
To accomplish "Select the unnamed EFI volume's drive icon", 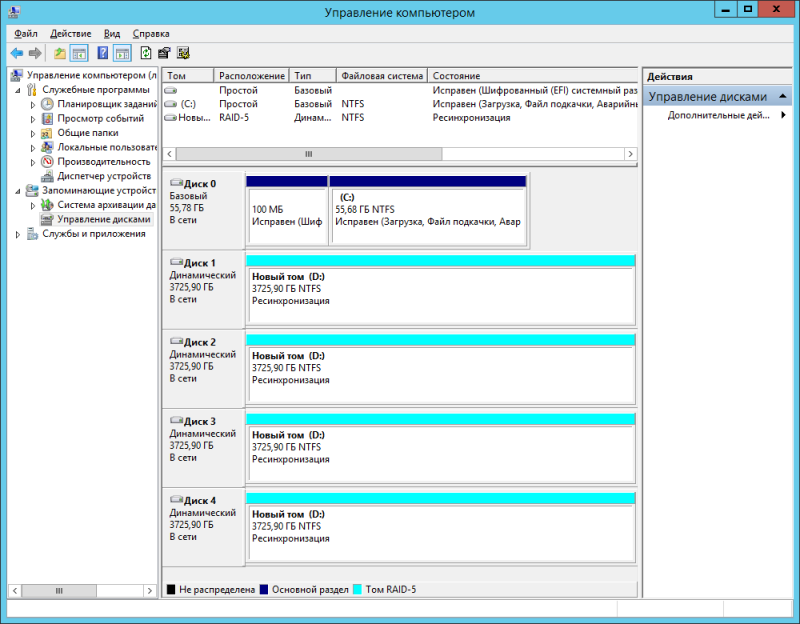I will 170,90.
